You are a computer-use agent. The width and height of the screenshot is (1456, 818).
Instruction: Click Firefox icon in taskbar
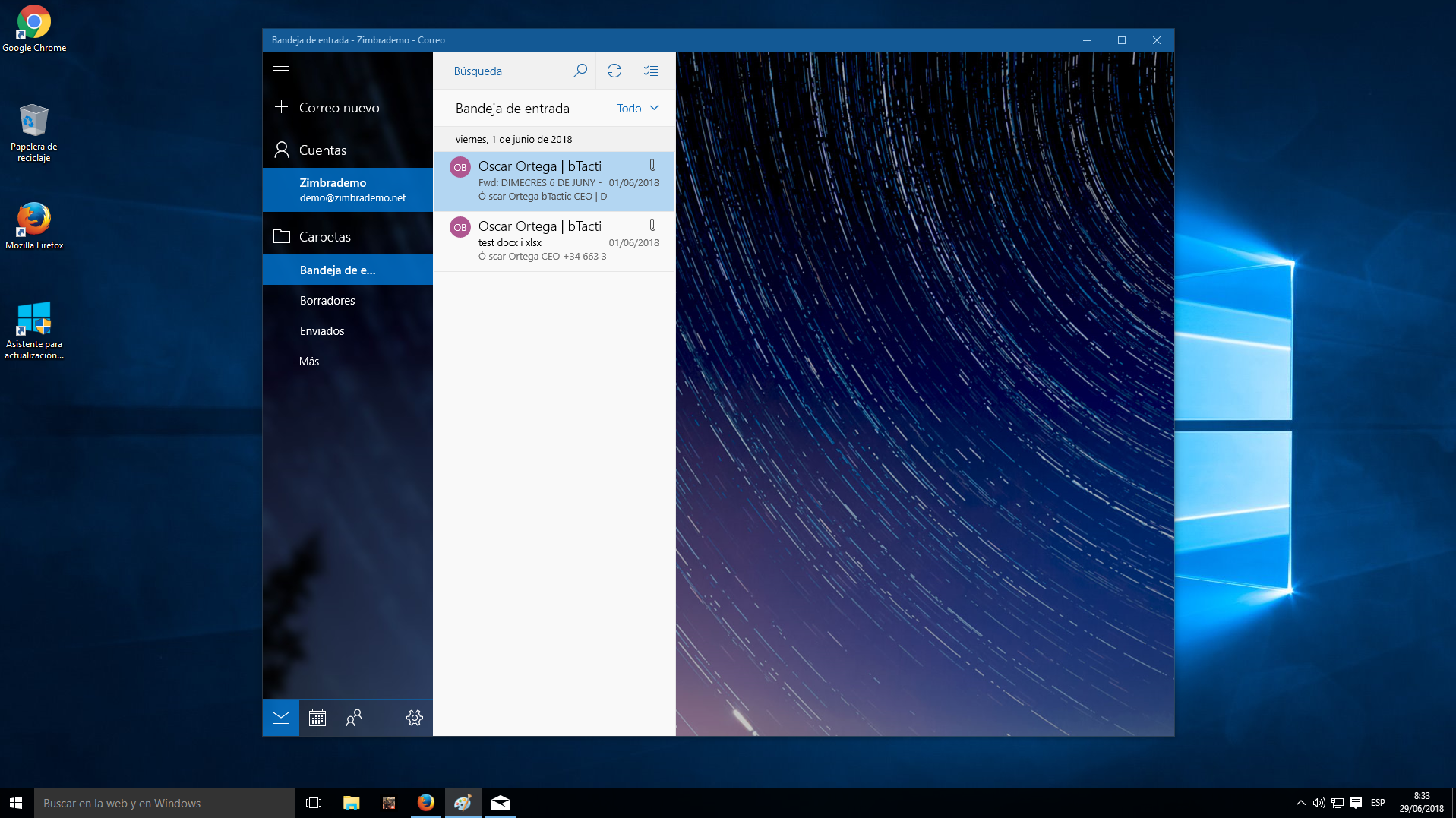pos(426,803)
